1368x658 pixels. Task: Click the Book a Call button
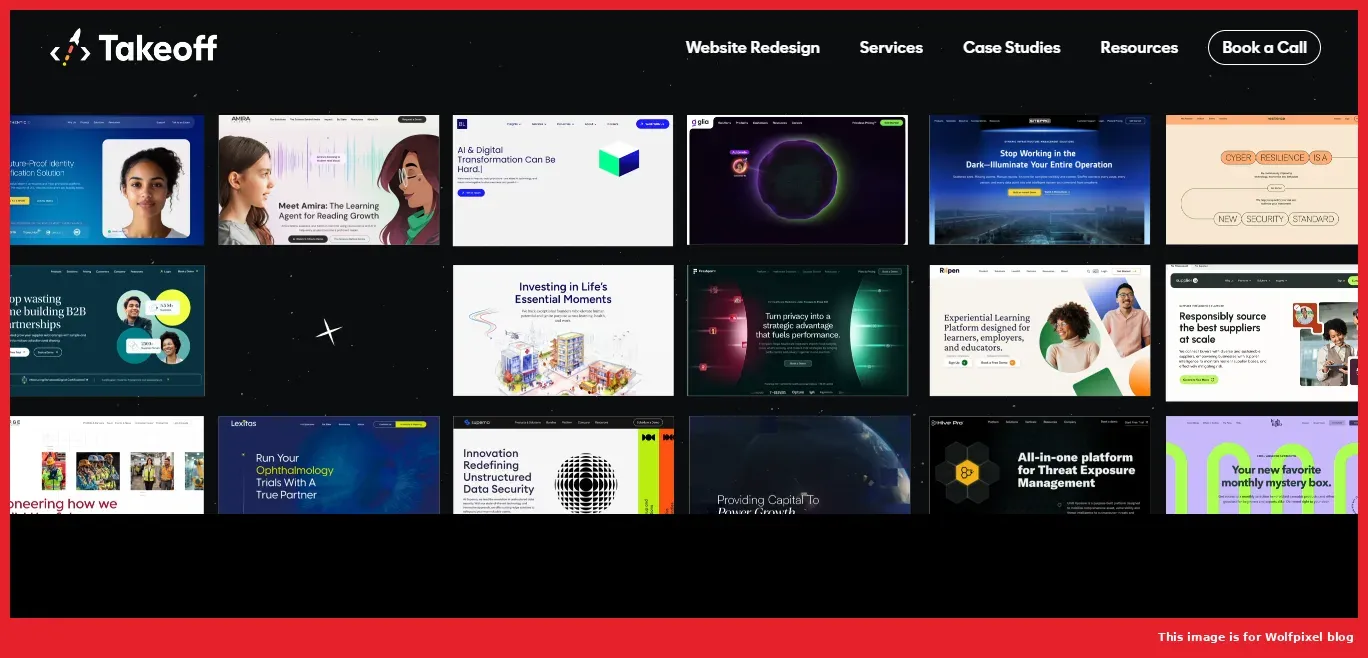tap(1264, 47)
